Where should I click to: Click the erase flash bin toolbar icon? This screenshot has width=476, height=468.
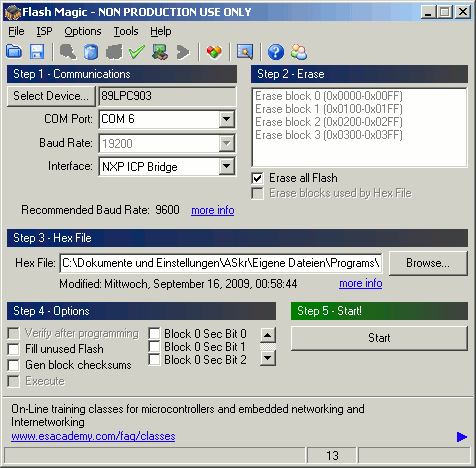click(x=91, y=52)
